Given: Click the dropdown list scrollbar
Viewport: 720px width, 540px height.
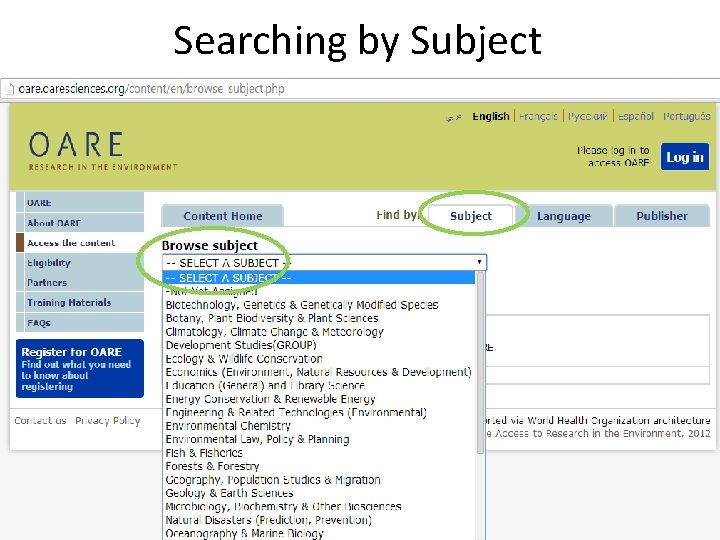Looking at the screenshot, I should [x=480, y=362].
